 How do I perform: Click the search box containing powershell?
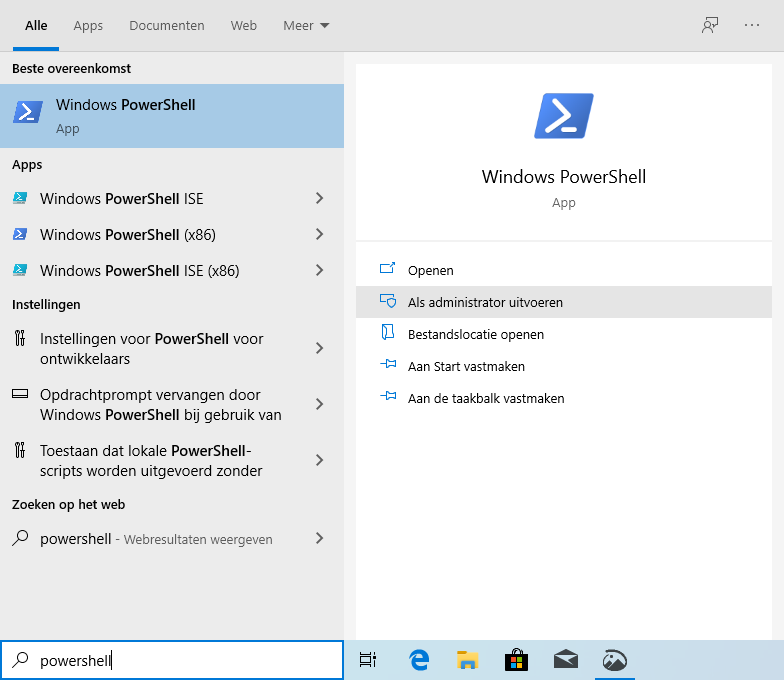click(x=180, y=660)
